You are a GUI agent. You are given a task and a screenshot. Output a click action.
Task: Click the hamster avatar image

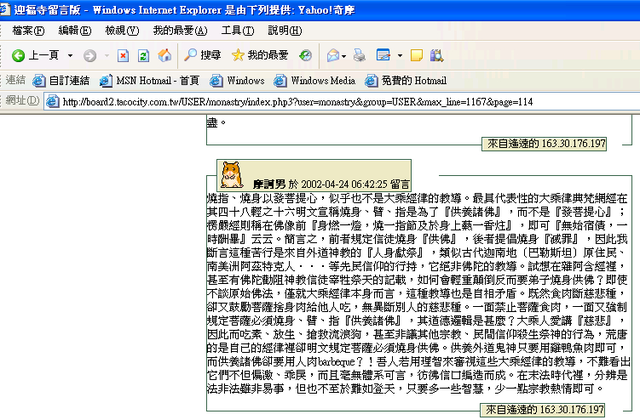click(232, 175)
